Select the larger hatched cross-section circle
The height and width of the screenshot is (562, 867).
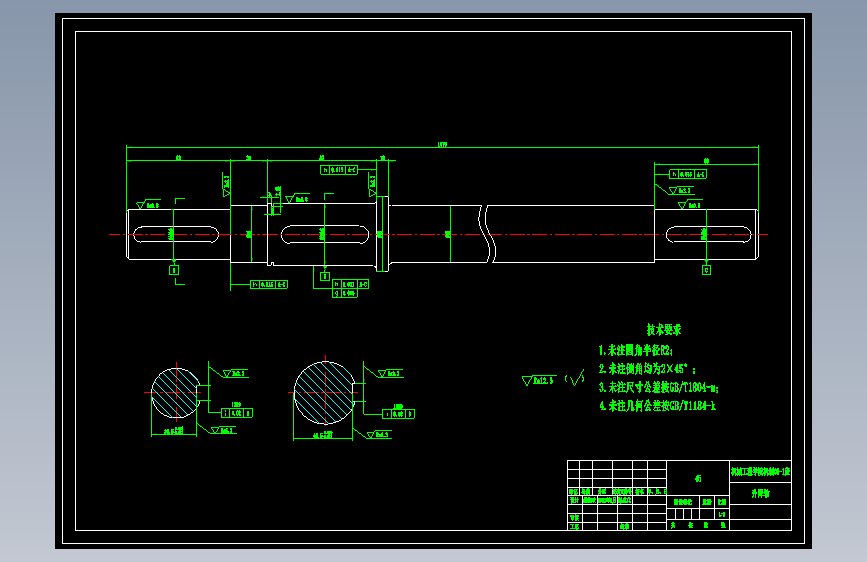(325, 393)
